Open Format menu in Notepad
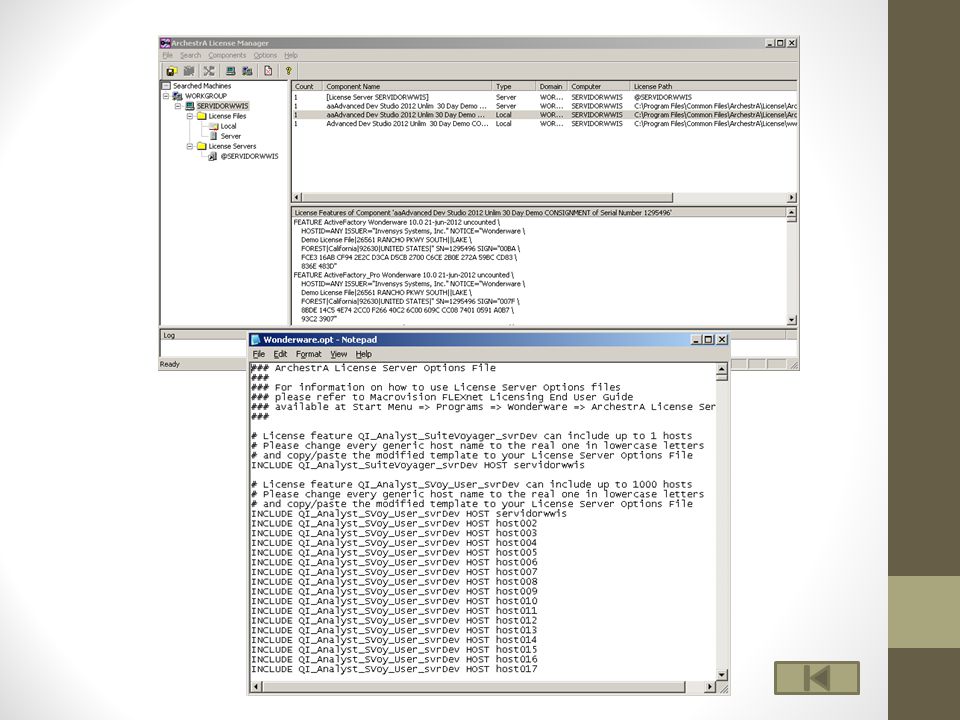 point(309,354)
